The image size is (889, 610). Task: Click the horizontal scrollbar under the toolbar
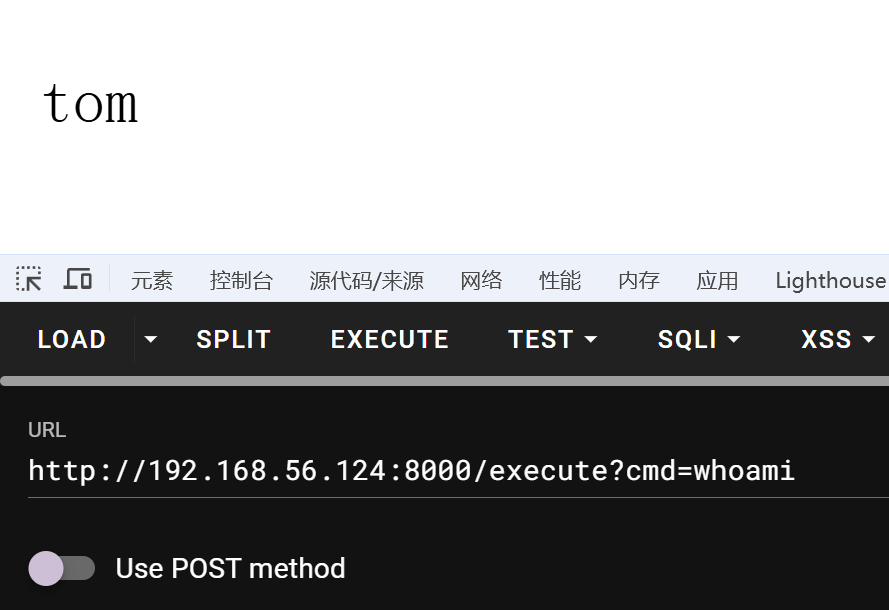click(444, 381)
